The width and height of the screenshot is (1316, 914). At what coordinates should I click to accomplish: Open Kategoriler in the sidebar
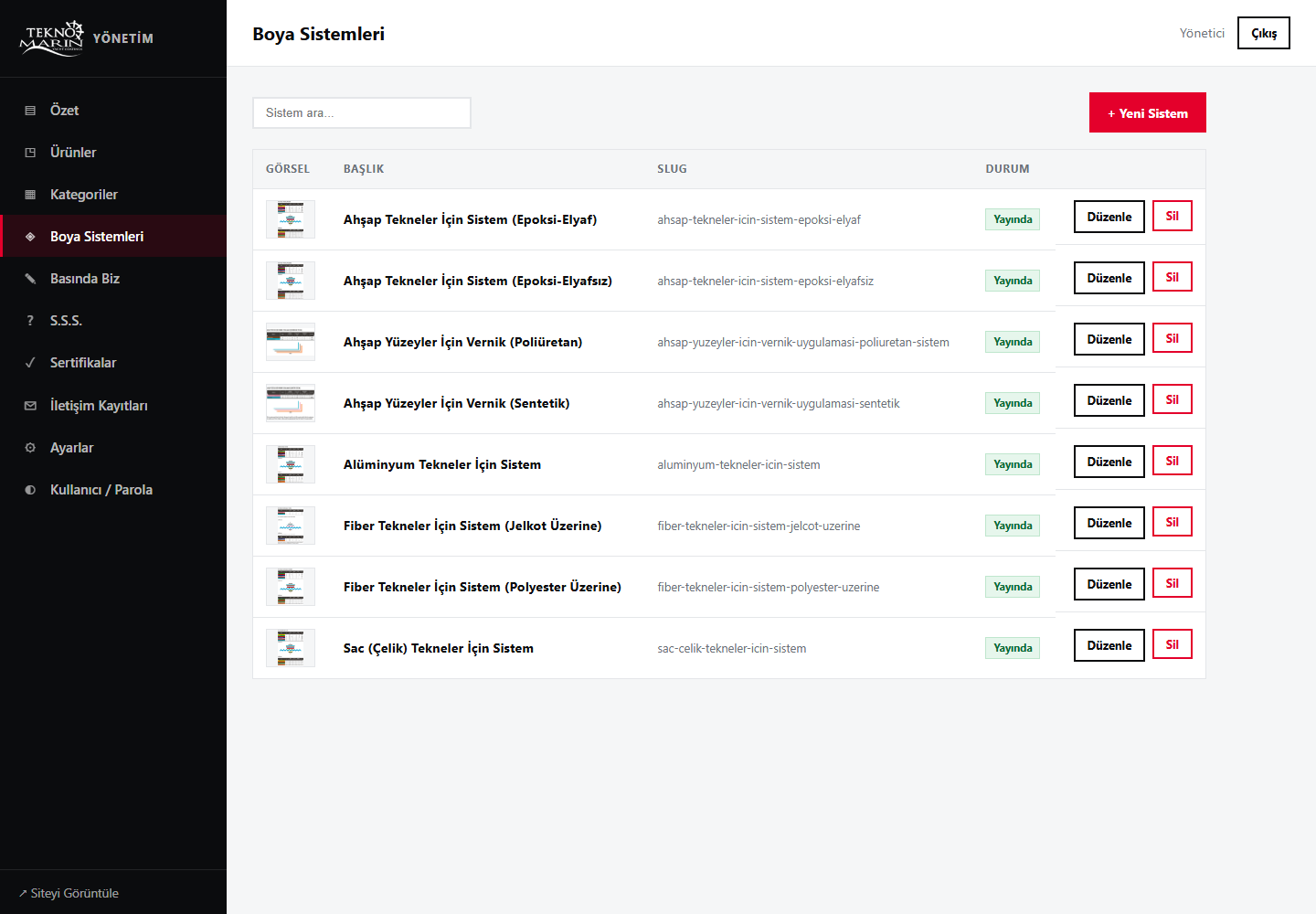point(113,195)
